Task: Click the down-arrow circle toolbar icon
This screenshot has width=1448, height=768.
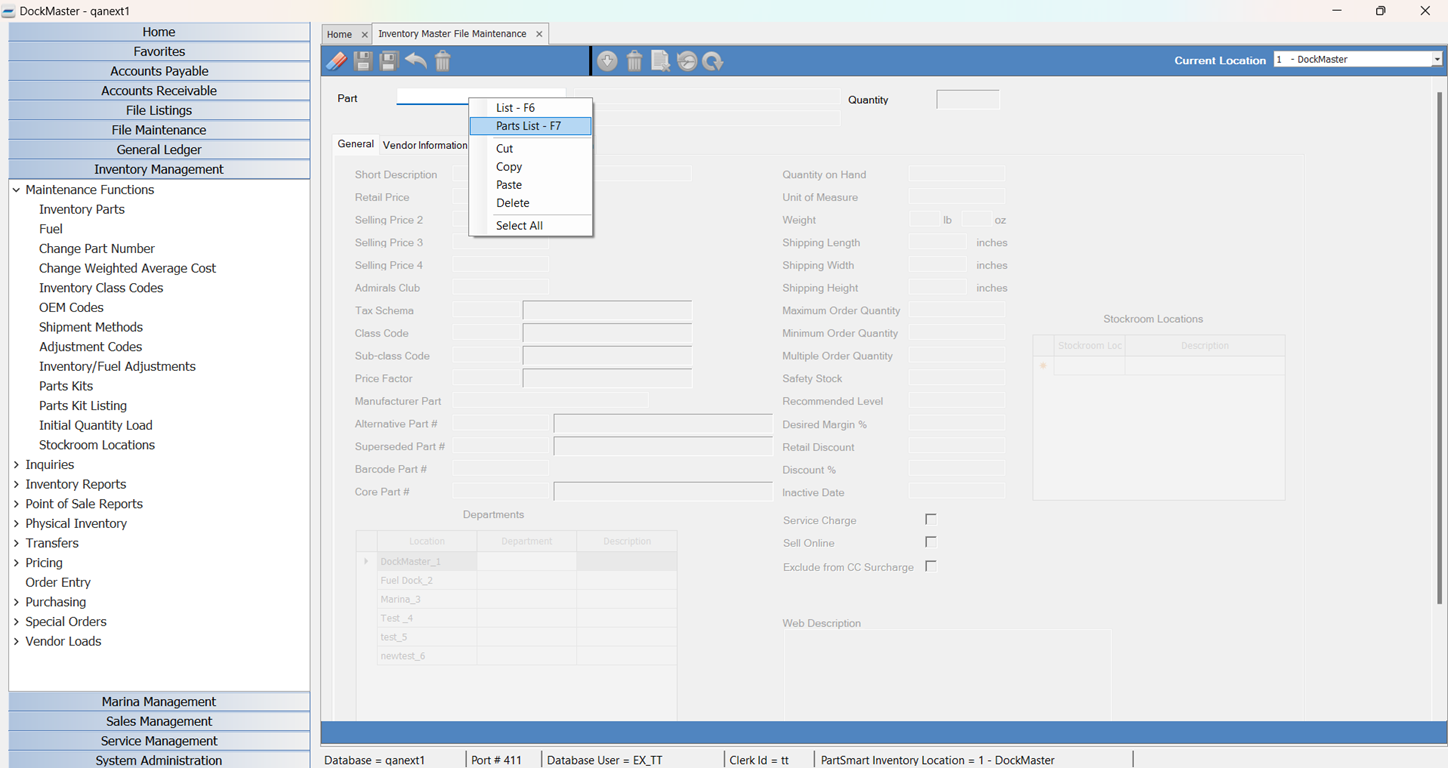Action: [607, 61]
